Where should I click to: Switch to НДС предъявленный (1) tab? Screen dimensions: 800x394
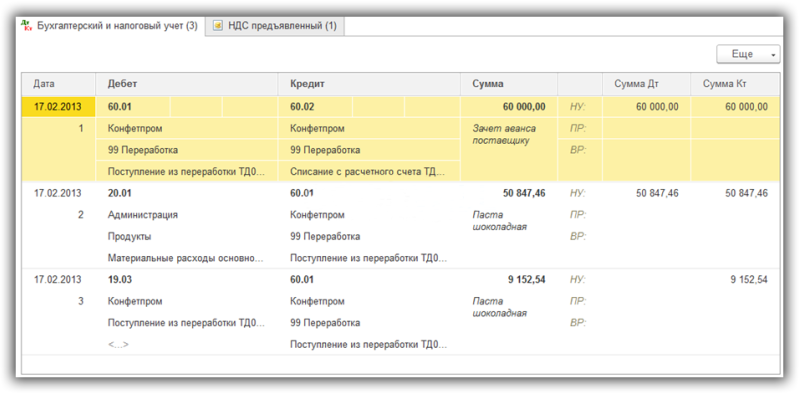tap(275, 26)
